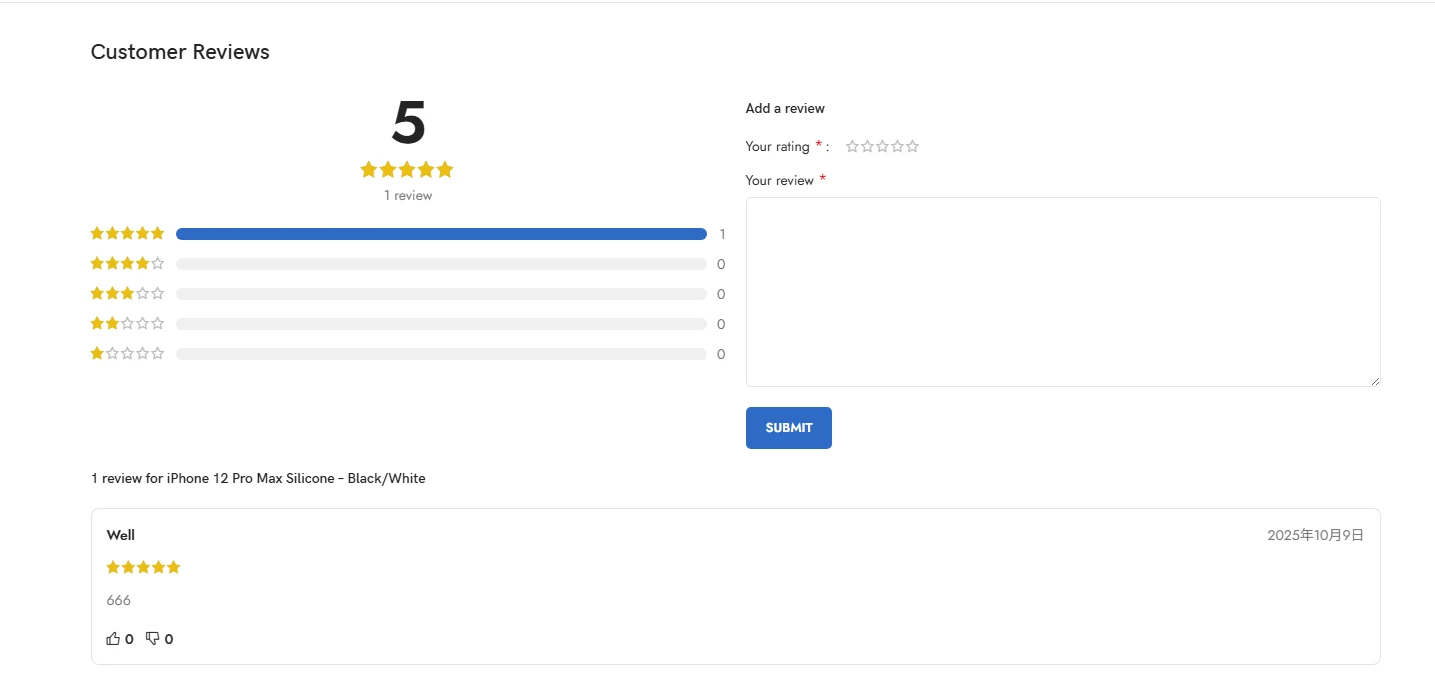Click the "1 review" count under average rating
This screenshot has height=694, width=1435.
[408, 196]
